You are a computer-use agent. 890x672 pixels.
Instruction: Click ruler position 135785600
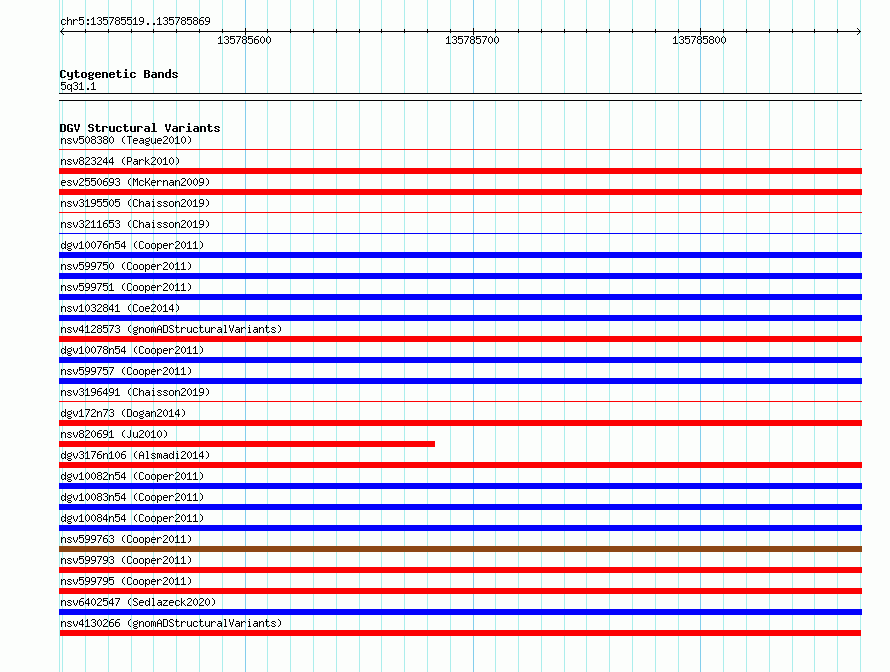245,40
